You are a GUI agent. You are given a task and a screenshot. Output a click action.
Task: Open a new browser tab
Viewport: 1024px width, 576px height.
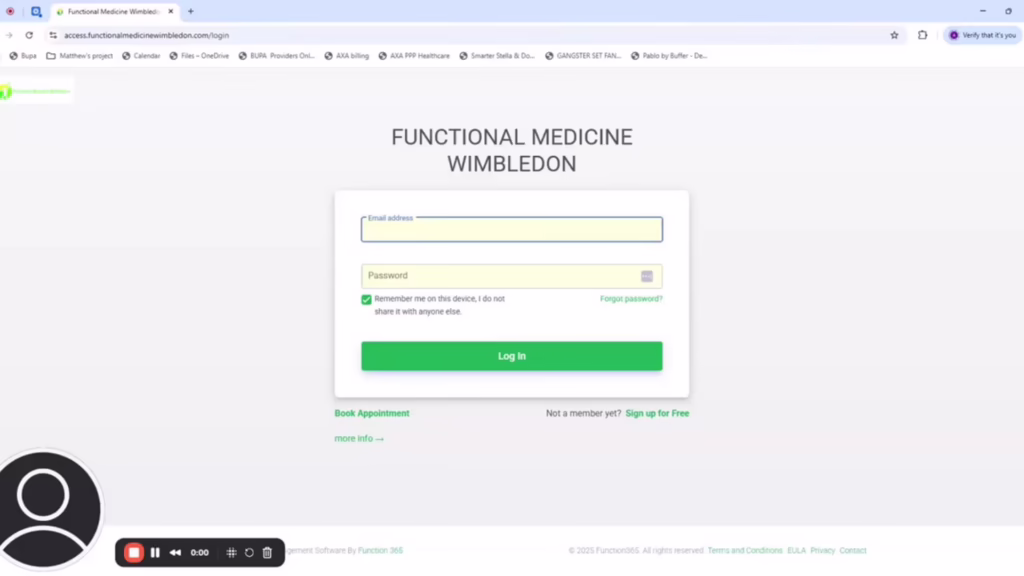pyautogui.click(x=191, y=11)
